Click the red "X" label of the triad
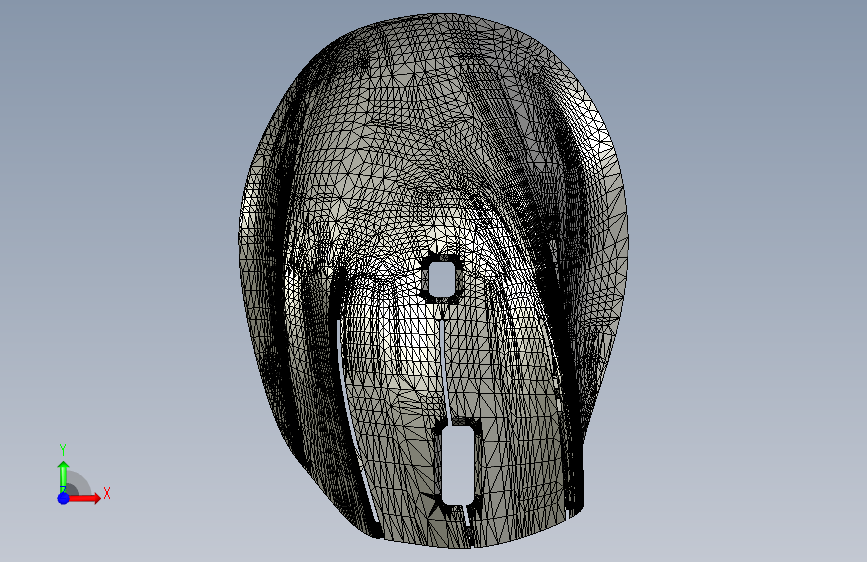 click(107, 493)
